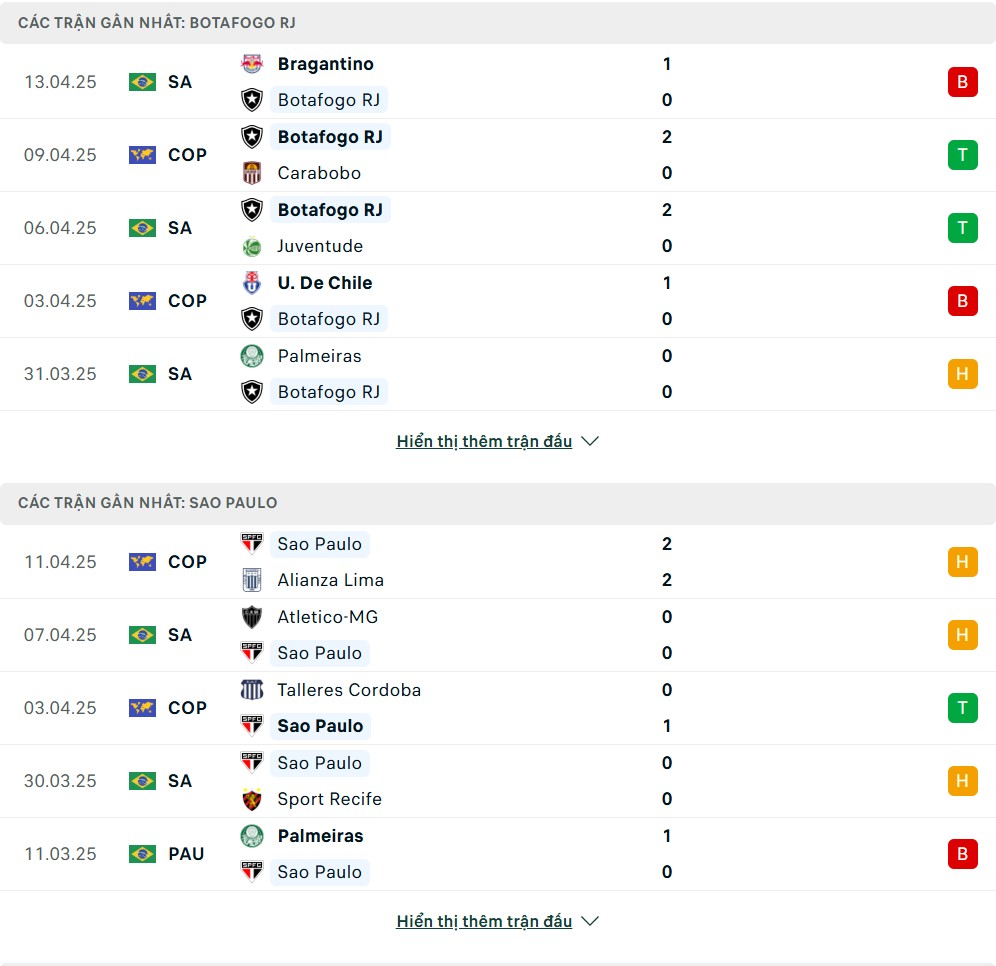Expand more Botafogo RJ matches chevron
996x966 pixels.
tap(590, 441)
